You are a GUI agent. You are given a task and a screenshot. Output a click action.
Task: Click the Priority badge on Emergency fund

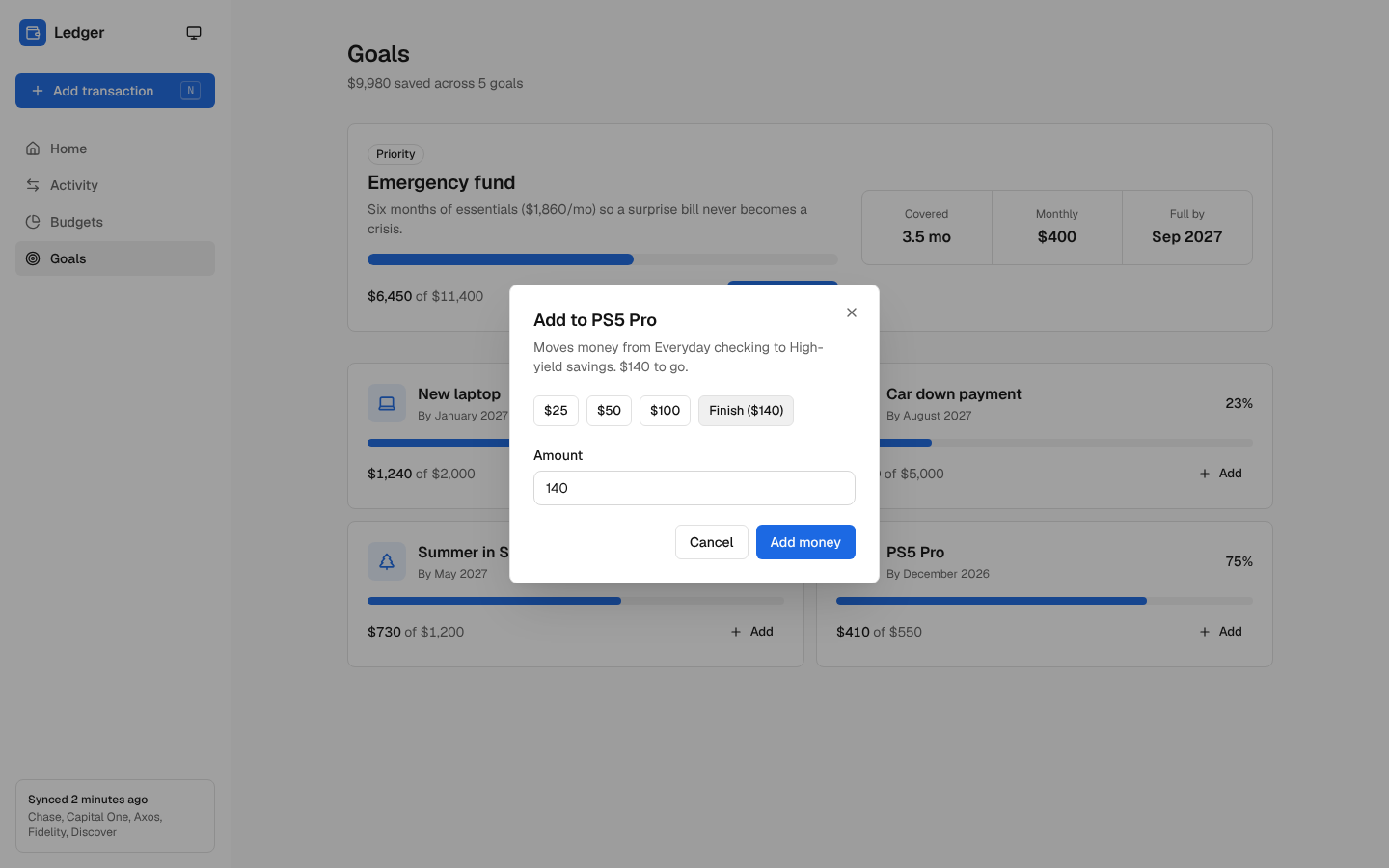pyautogui.click(x=395, y=154)
